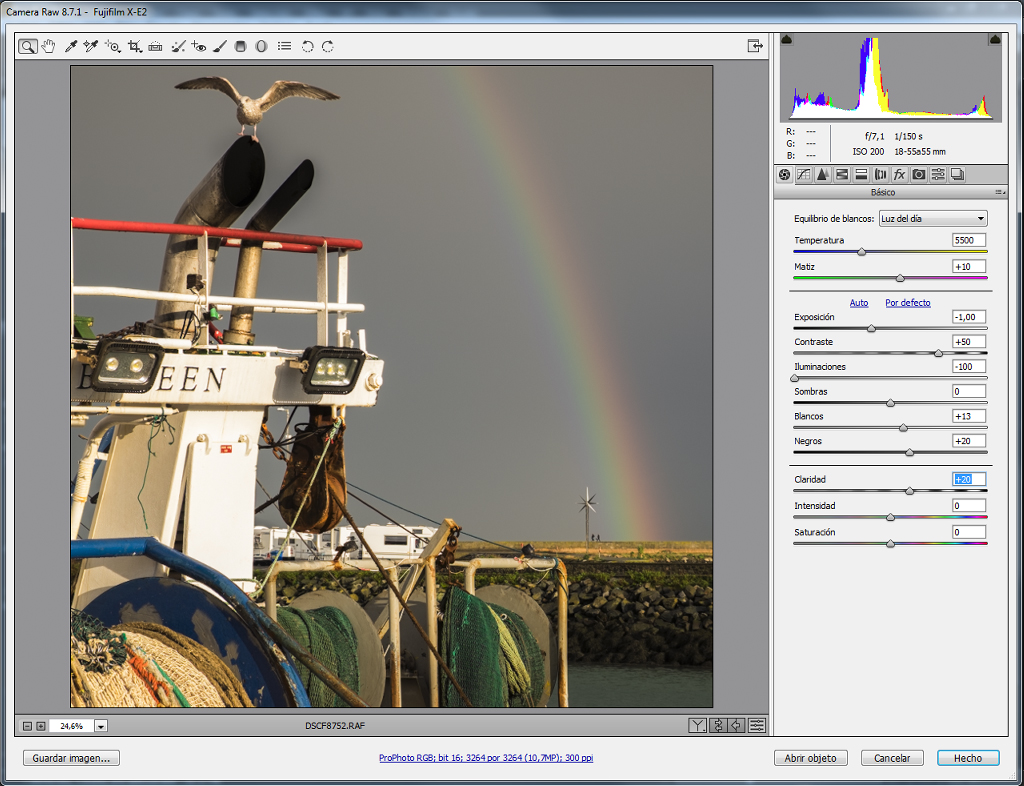Viewport: 1024px width, 786px height.
Task: Open the Effects (fx) tab
Action: click(x=899, y=175)
